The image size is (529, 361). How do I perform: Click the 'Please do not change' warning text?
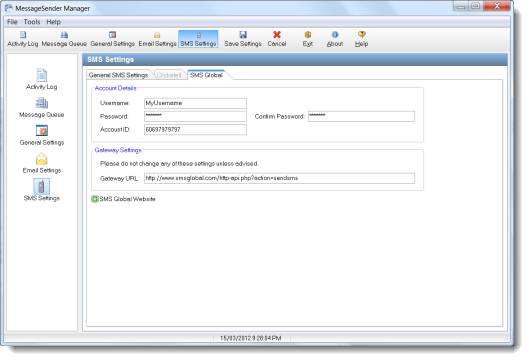pos(179,164)
